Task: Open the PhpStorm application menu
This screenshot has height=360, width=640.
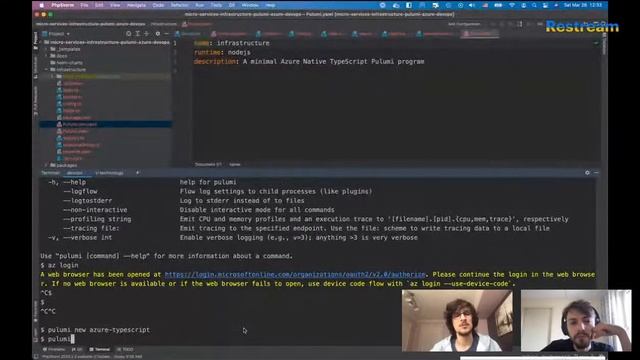Action: 62,5
